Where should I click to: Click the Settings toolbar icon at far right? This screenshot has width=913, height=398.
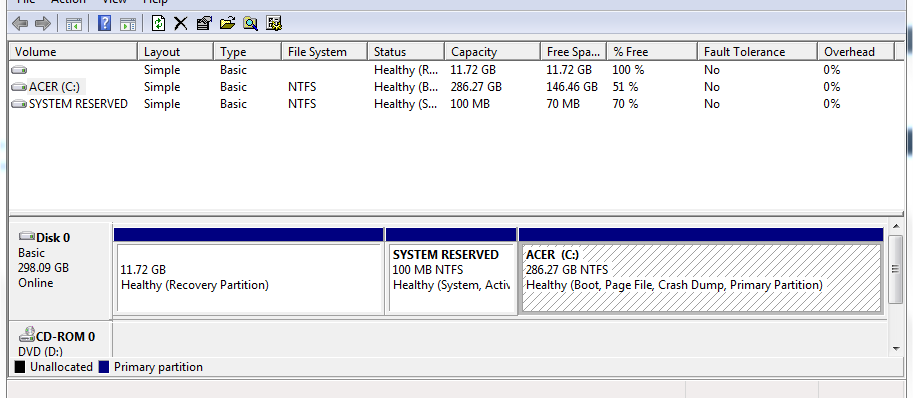click(x=274, y=23)
